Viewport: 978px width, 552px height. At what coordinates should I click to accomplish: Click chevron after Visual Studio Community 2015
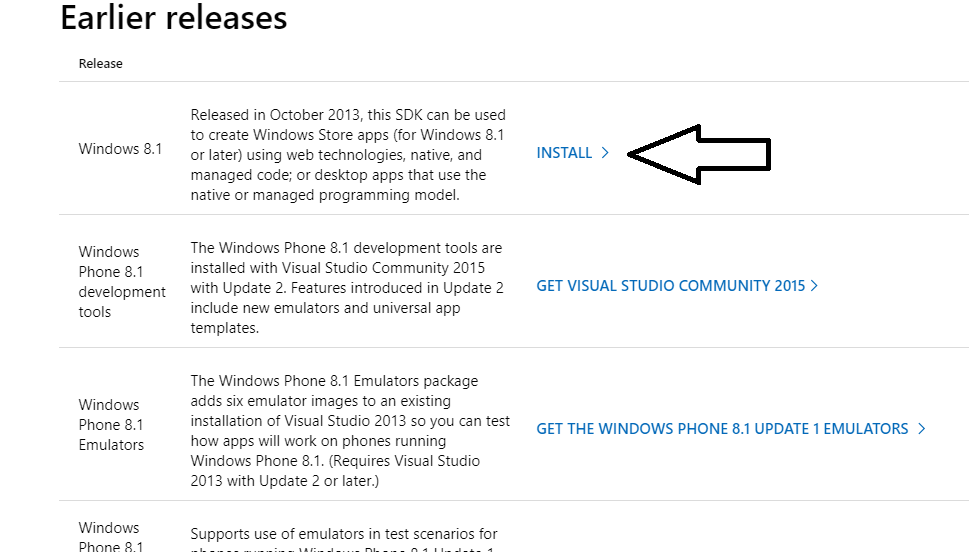(x=813, y=286)
